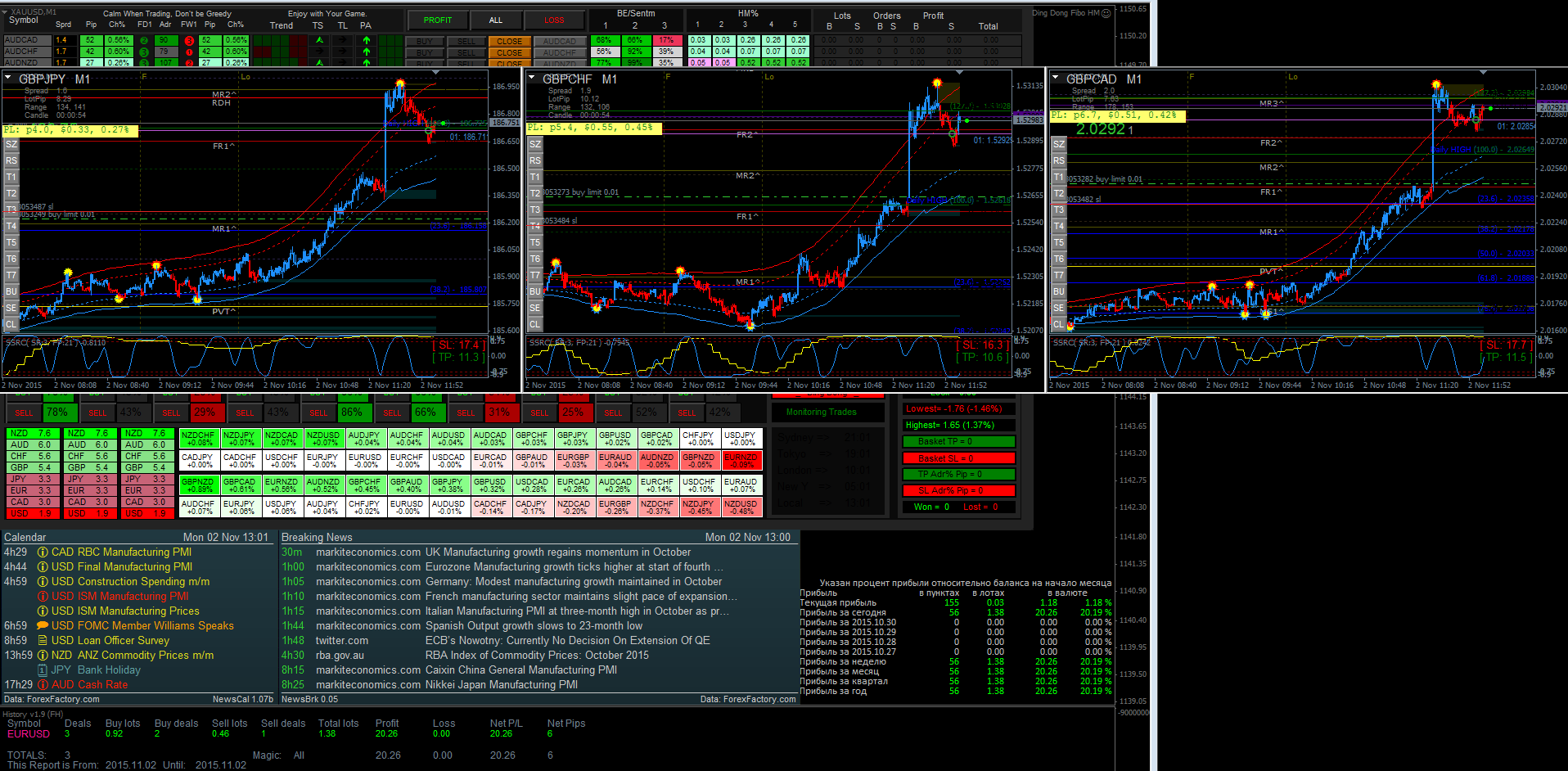Image resolution: width=1568 pixels, height=771 pixels.
Task: Switch to the LOSS filter tab
Action: point(555,20)
